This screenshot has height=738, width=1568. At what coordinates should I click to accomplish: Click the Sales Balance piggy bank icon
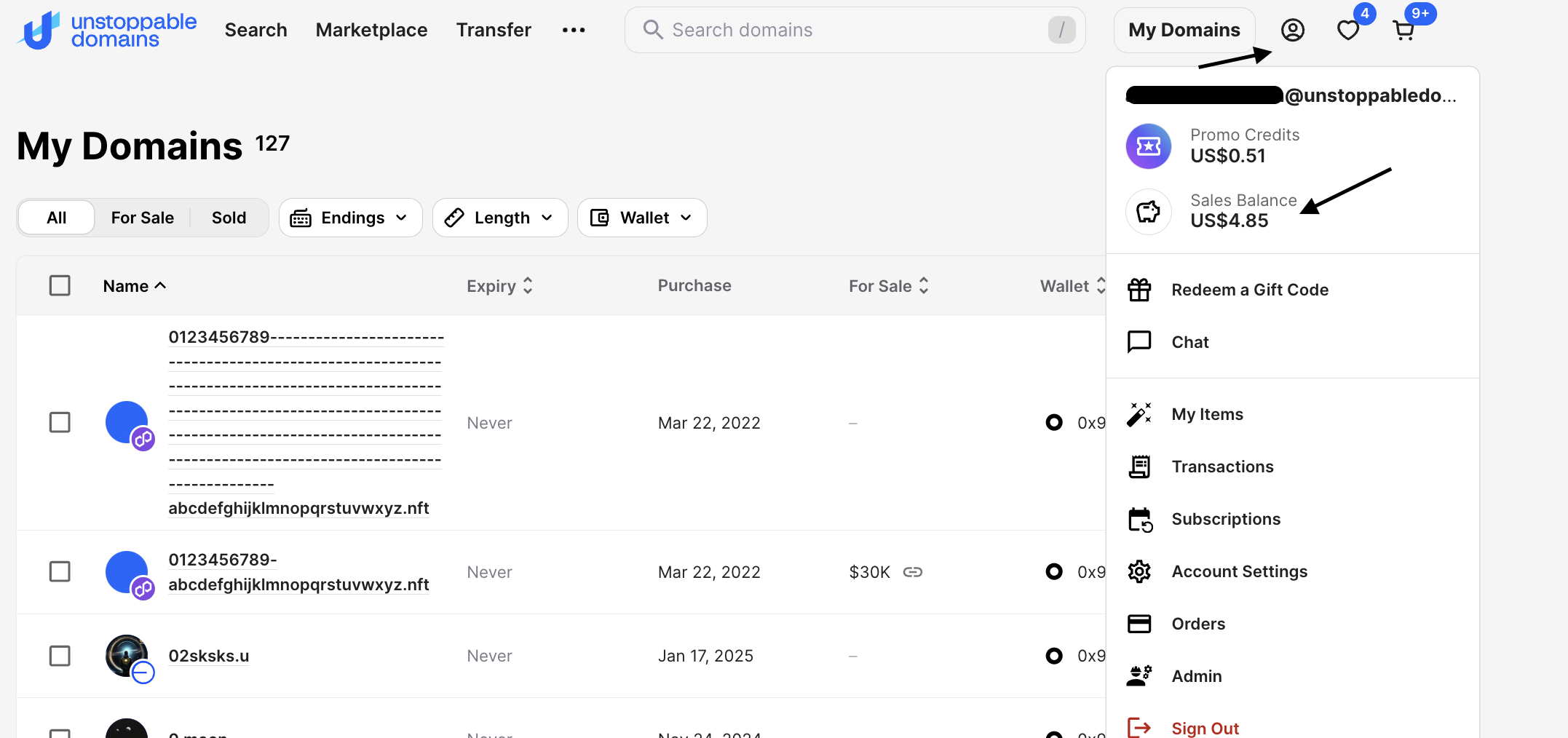coord(1149,211)
